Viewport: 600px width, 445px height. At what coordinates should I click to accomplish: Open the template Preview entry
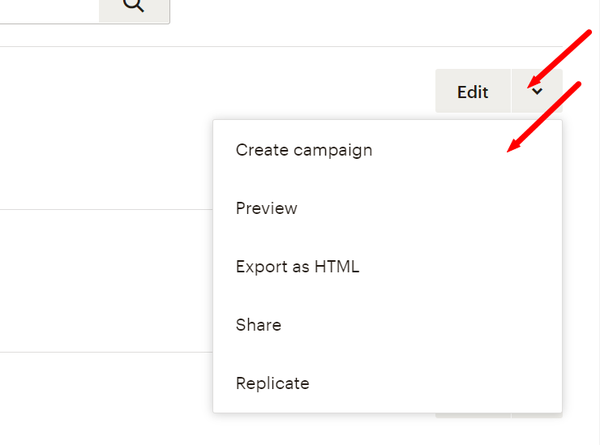266,208
